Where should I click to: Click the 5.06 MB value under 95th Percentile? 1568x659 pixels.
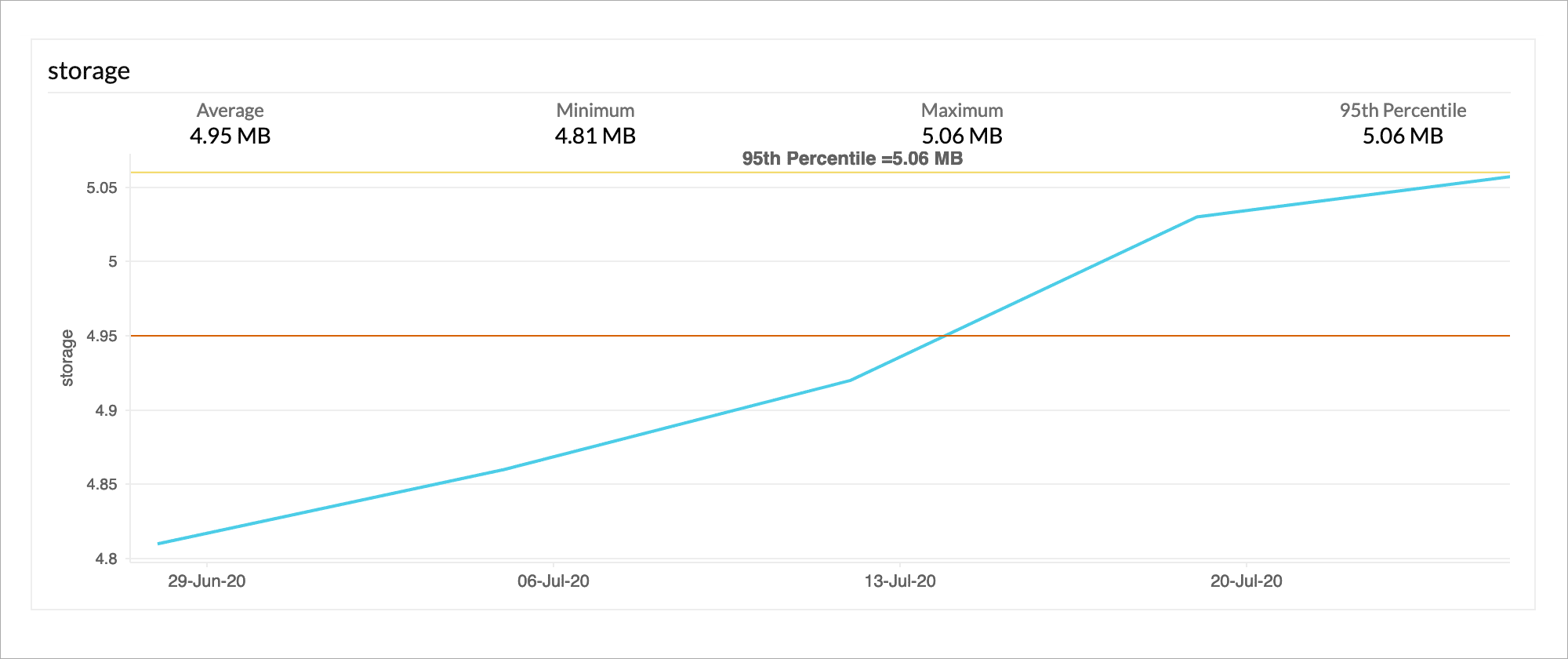pyautogui.click(x=1403, y=136)
